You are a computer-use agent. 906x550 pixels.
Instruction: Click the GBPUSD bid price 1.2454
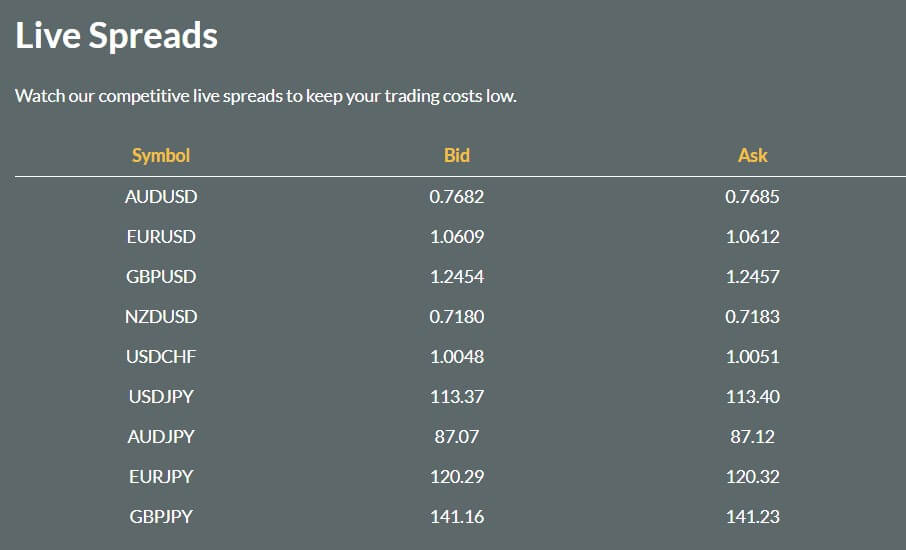pyautogui.click(x=456, y=276)
